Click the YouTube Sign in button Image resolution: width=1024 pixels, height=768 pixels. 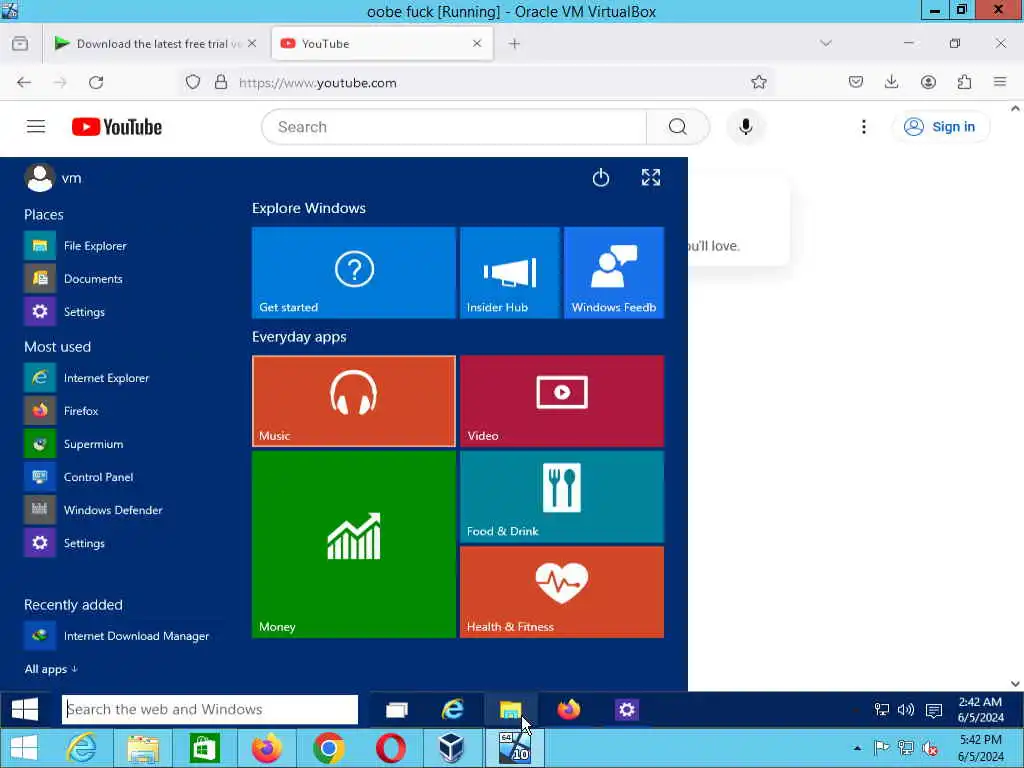[x=940, y=127]
